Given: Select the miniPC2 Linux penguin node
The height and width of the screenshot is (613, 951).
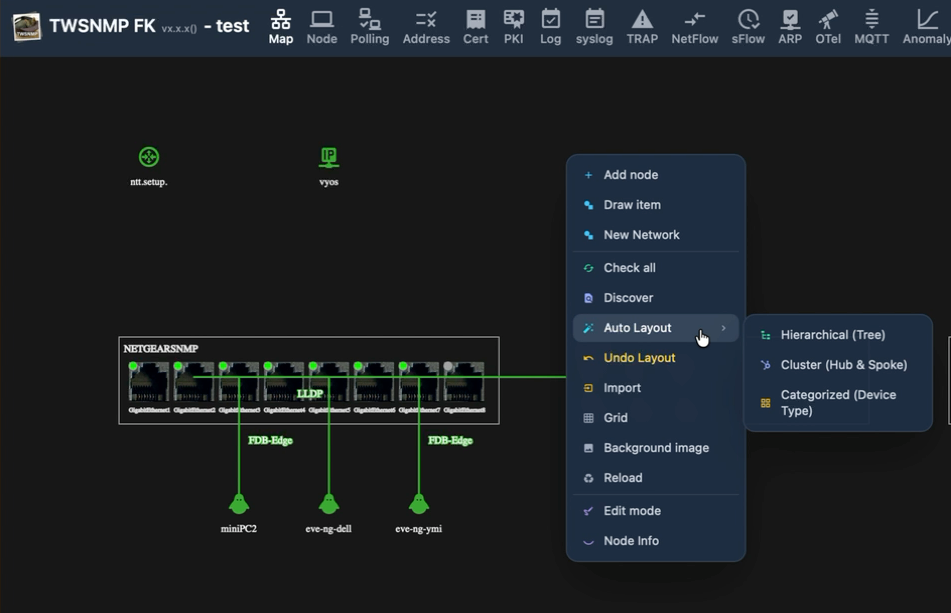Looking at the screenshot, I should point(238,504).
